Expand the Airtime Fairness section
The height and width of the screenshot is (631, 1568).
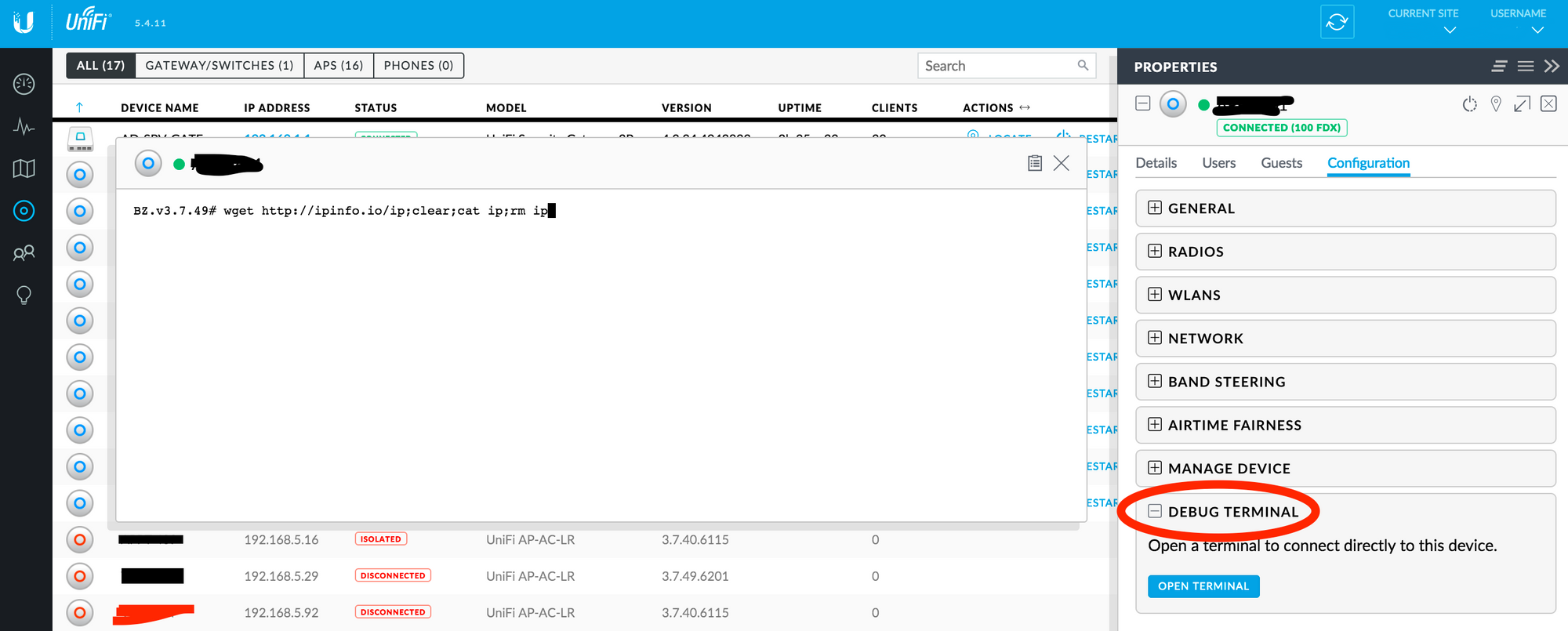[1345, 425]
